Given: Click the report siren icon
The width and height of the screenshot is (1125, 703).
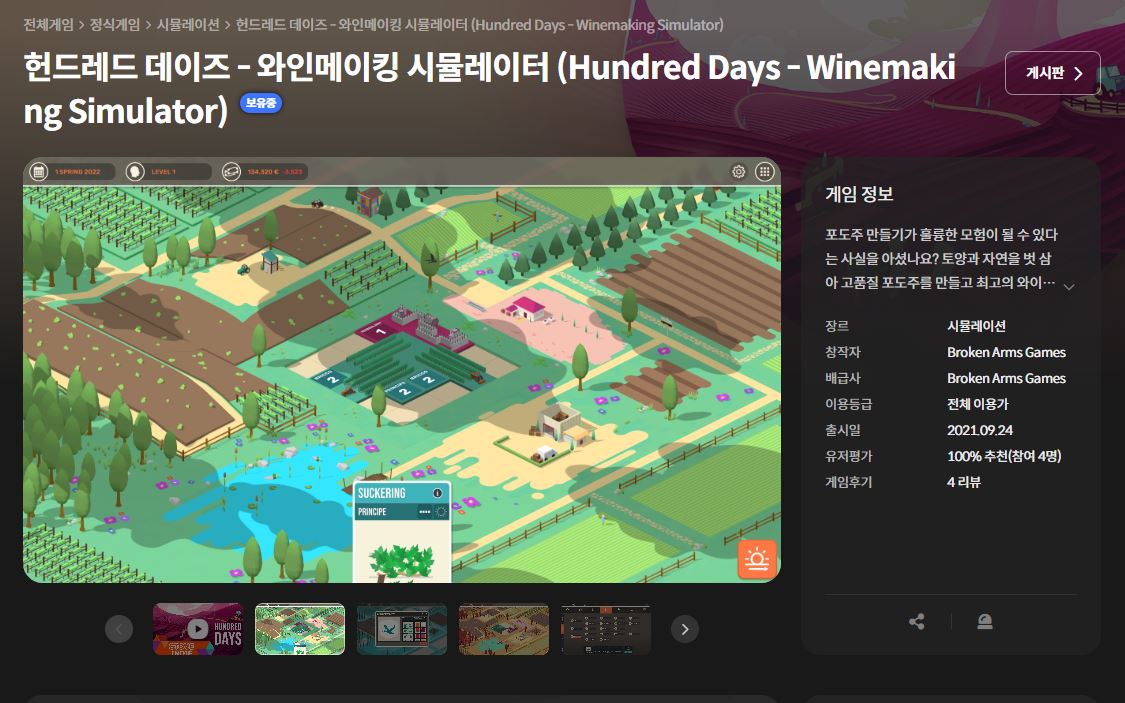Looking at the screenshot, I should click(985, 621).
